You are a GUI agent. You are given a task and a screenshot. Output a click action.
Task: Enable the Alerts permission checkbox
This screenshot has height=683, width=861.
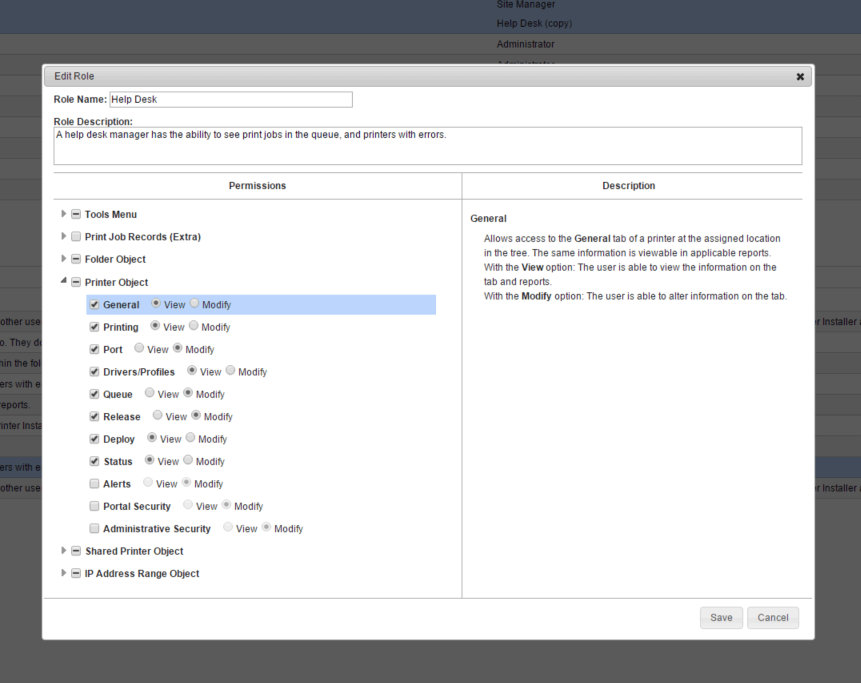click(x=94, y=484)
